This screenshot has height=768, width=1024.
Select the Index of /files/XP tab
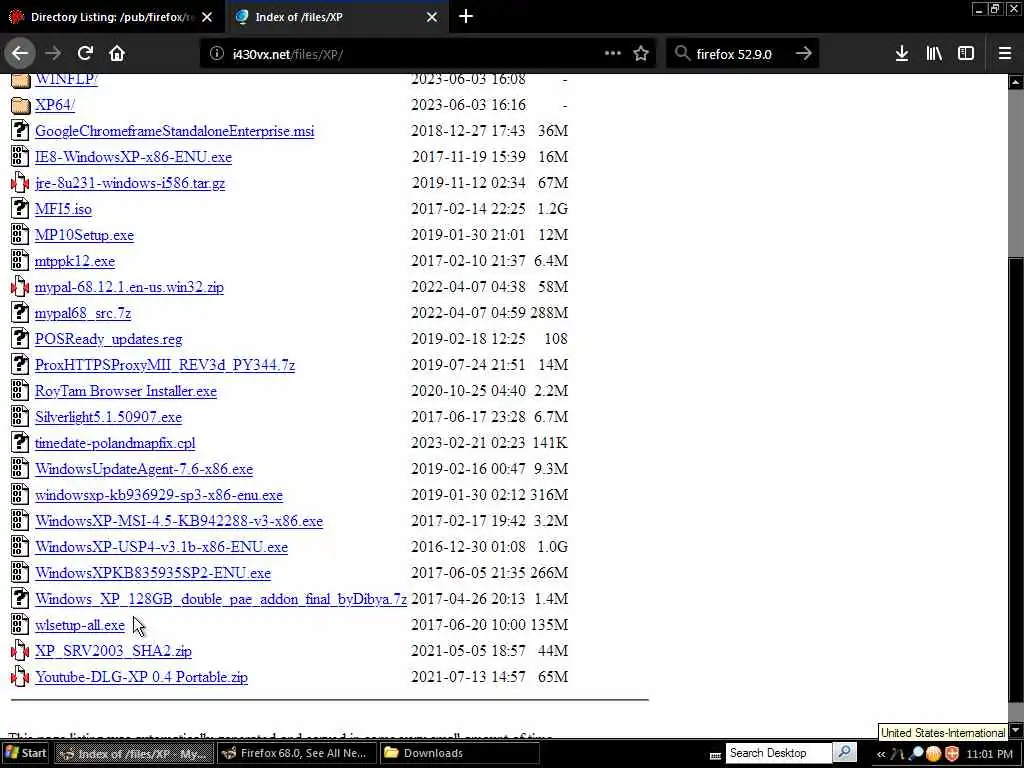pos(336,18)
